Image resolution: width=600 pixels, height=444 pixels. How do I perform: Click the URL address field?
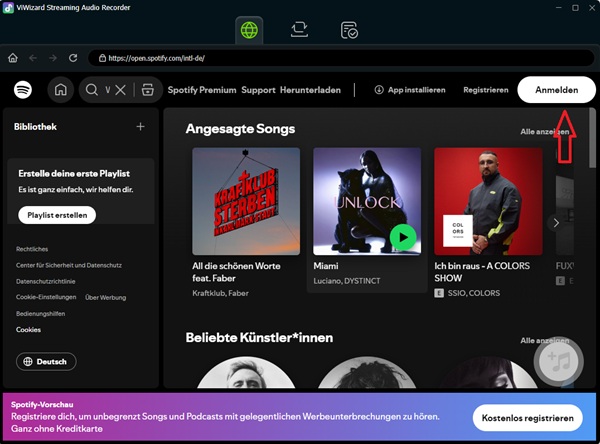click(341, 58)
